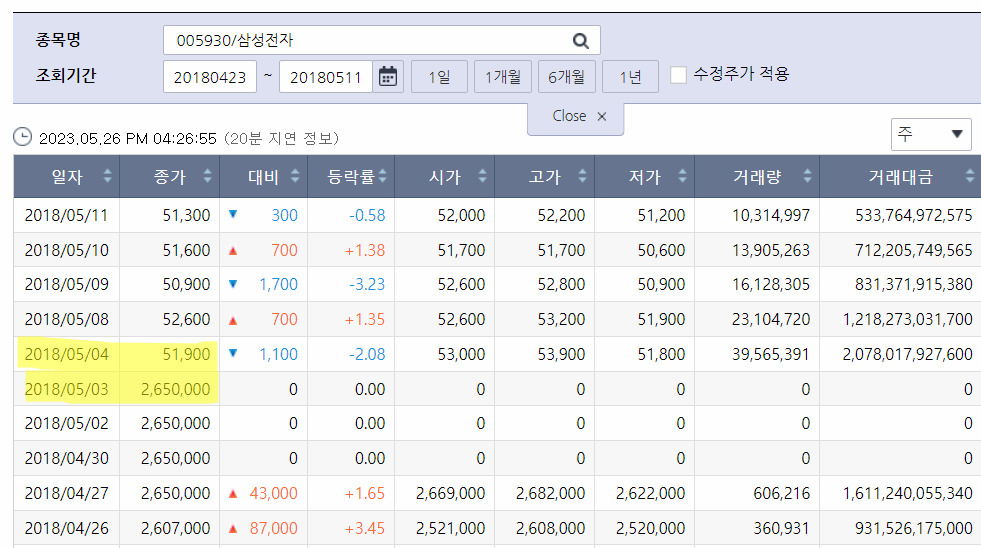
Task: Select the 2018/04/26 date cell
Action: 67,529
